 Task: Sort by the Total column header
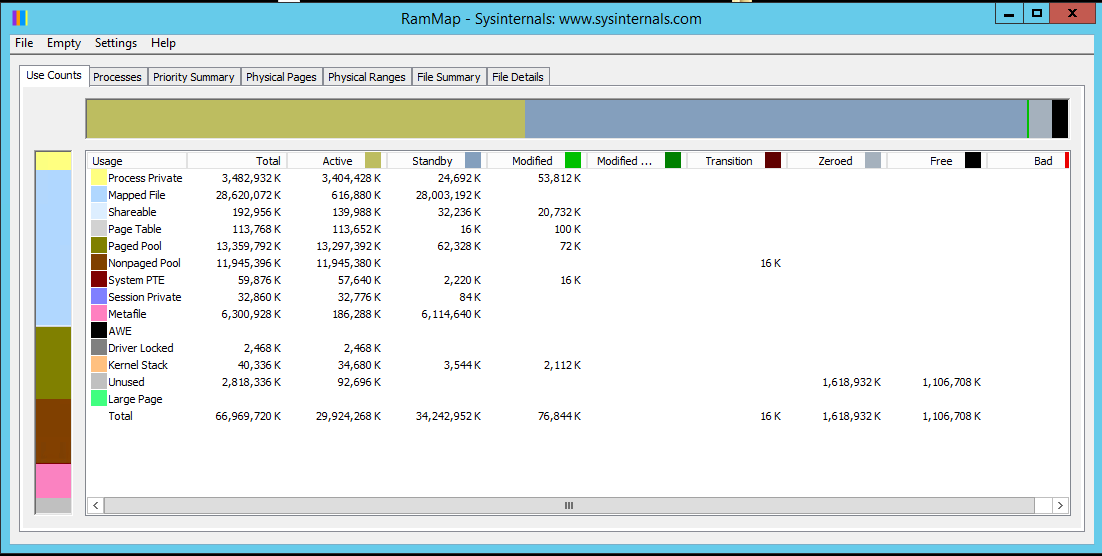coord(237,161)
